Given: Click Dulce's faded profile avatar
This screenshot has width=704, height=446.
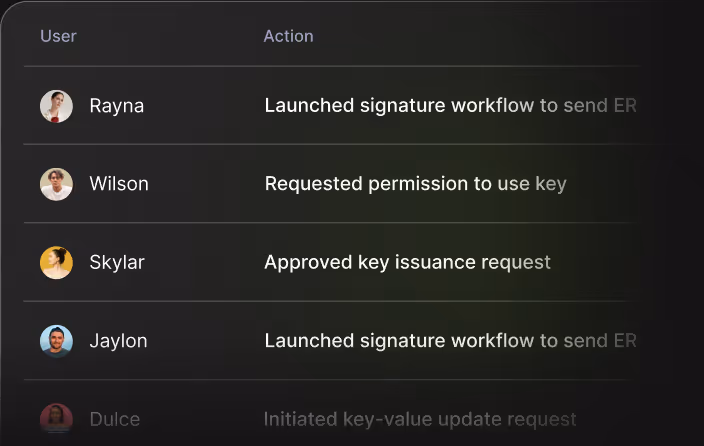Looking at the screenshot, I should pyautogui.click(x=57, y=419).
